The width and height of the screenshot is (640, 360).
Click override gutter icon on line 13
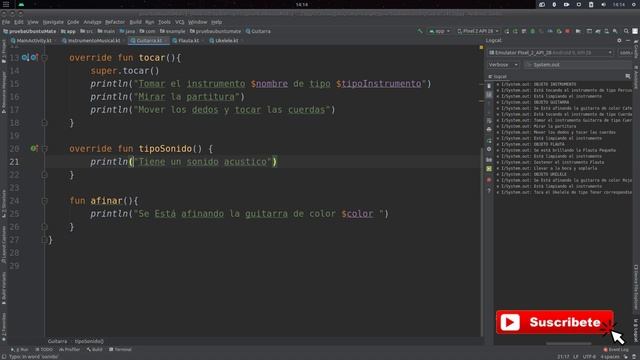[34, 58]
